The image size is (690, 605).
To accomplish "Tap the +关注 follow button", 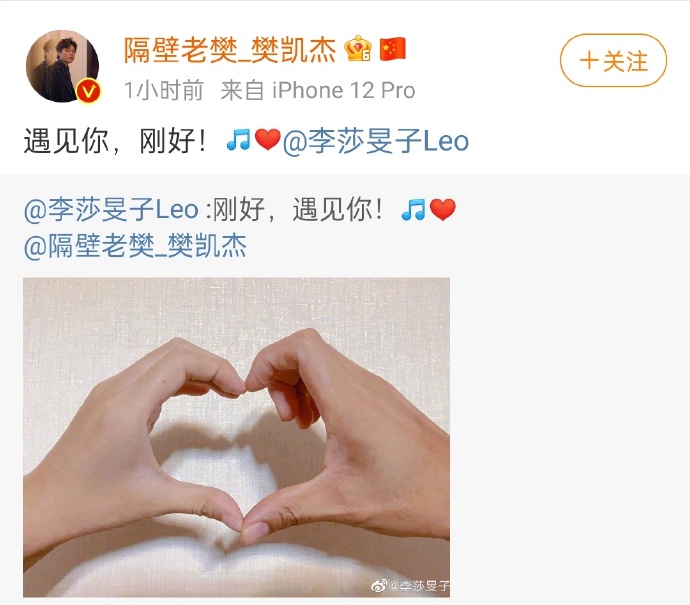I will [613, 60].
